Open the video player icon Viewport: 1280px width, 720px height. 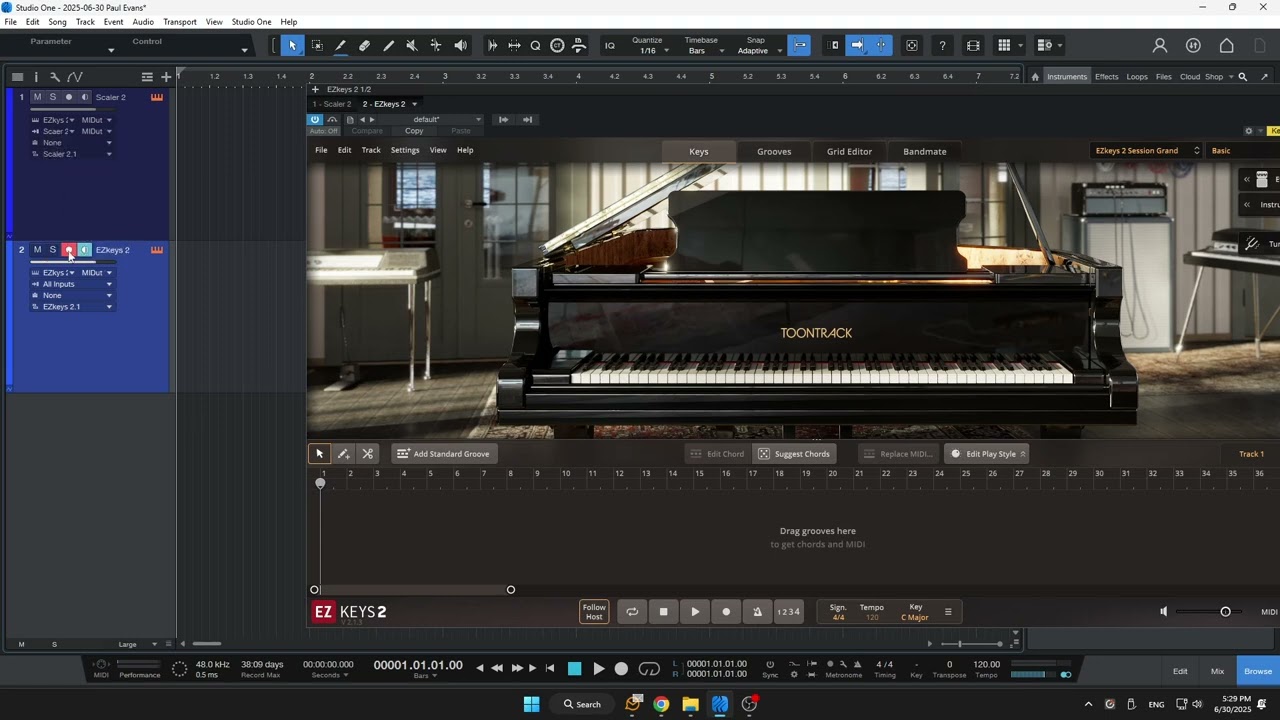[973, 45]
